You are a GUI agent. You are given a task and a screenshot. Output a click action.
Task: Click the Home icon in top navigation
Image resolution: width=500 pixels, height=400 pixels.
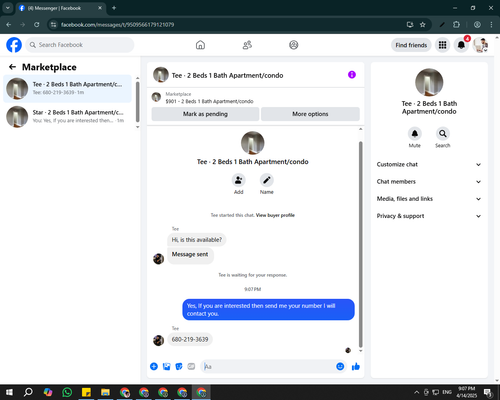pyautogui.click(x=200, y=45)
